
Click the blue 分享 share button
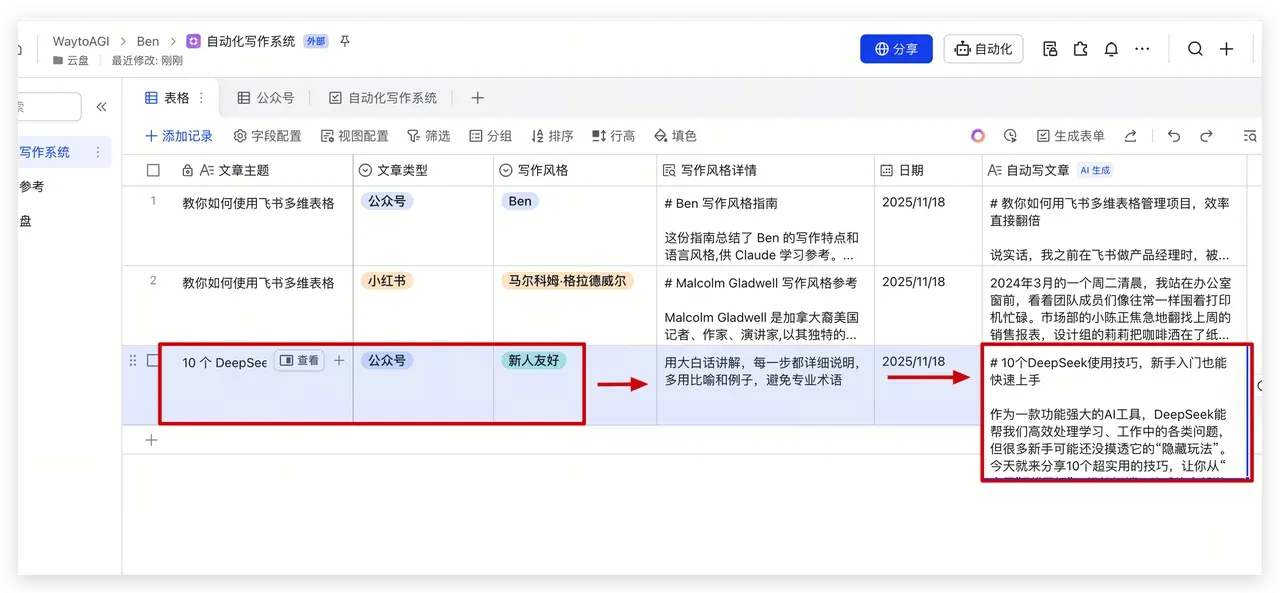pyautogui.click(x=896, y=49)
